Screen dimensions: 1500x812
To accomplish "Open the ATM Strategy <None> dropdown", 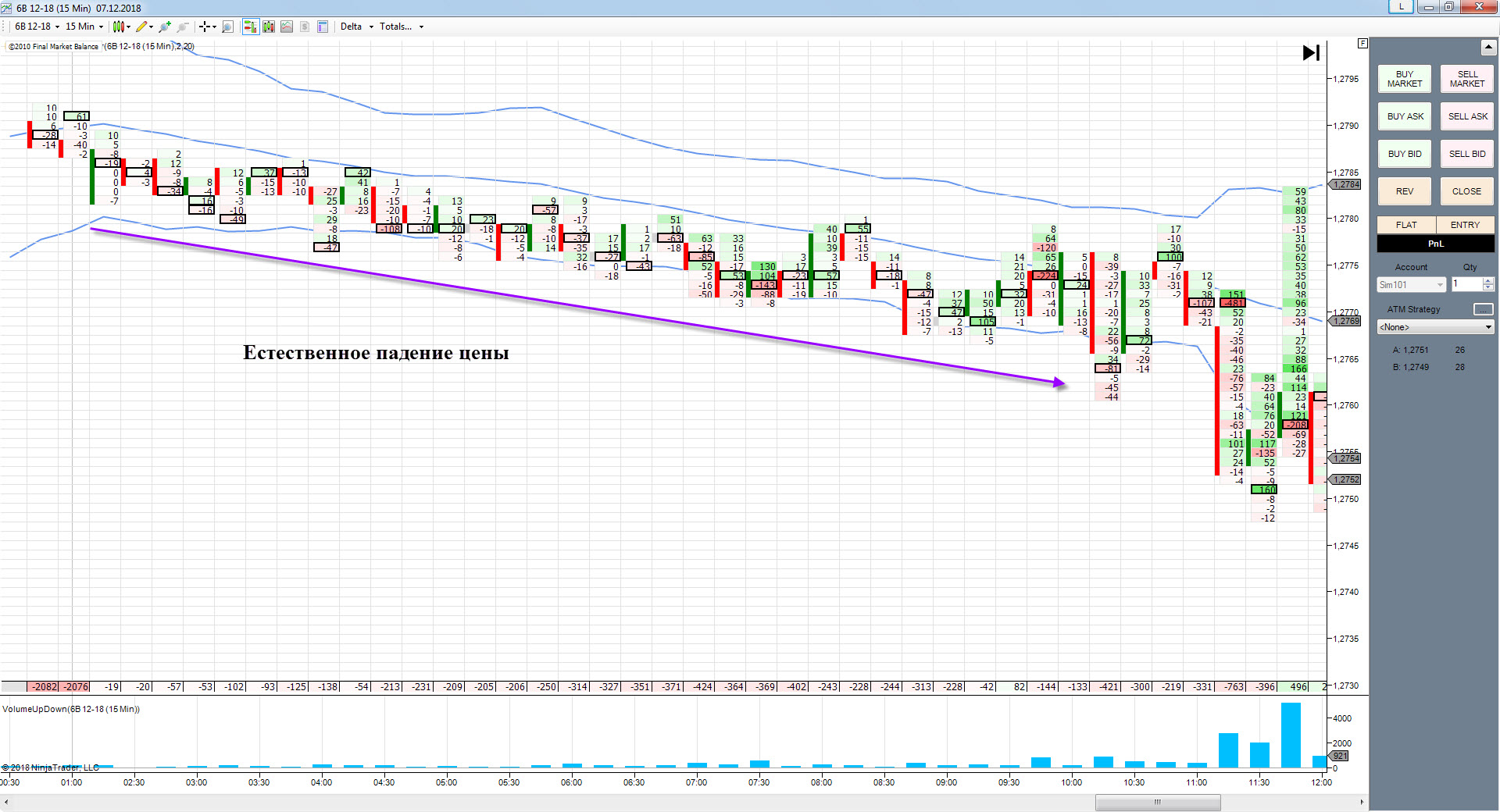I will point(1435,327).
